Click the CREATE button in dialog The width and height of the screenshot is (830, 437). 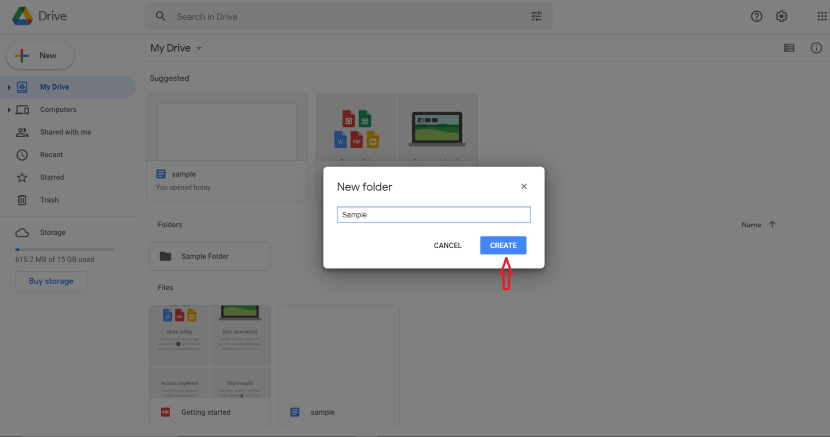503,245
